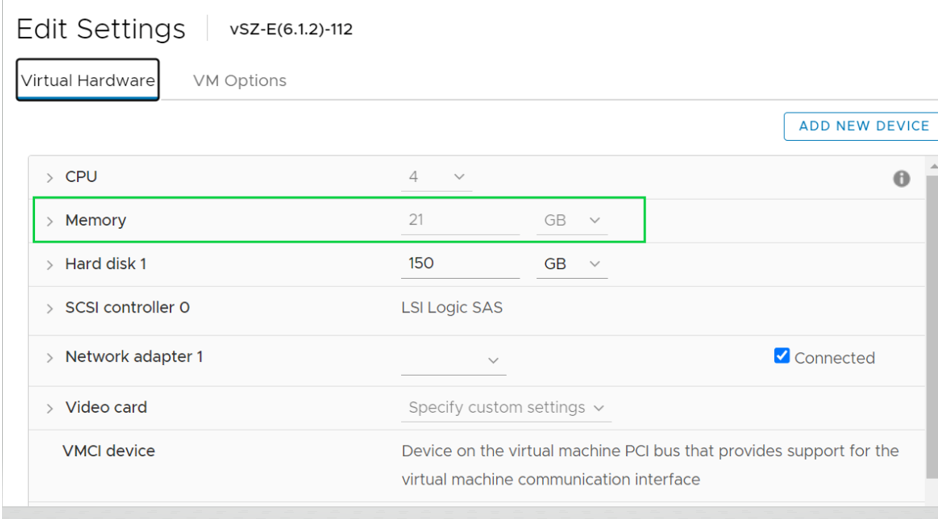Click the CPU info icon

point(901,179)
